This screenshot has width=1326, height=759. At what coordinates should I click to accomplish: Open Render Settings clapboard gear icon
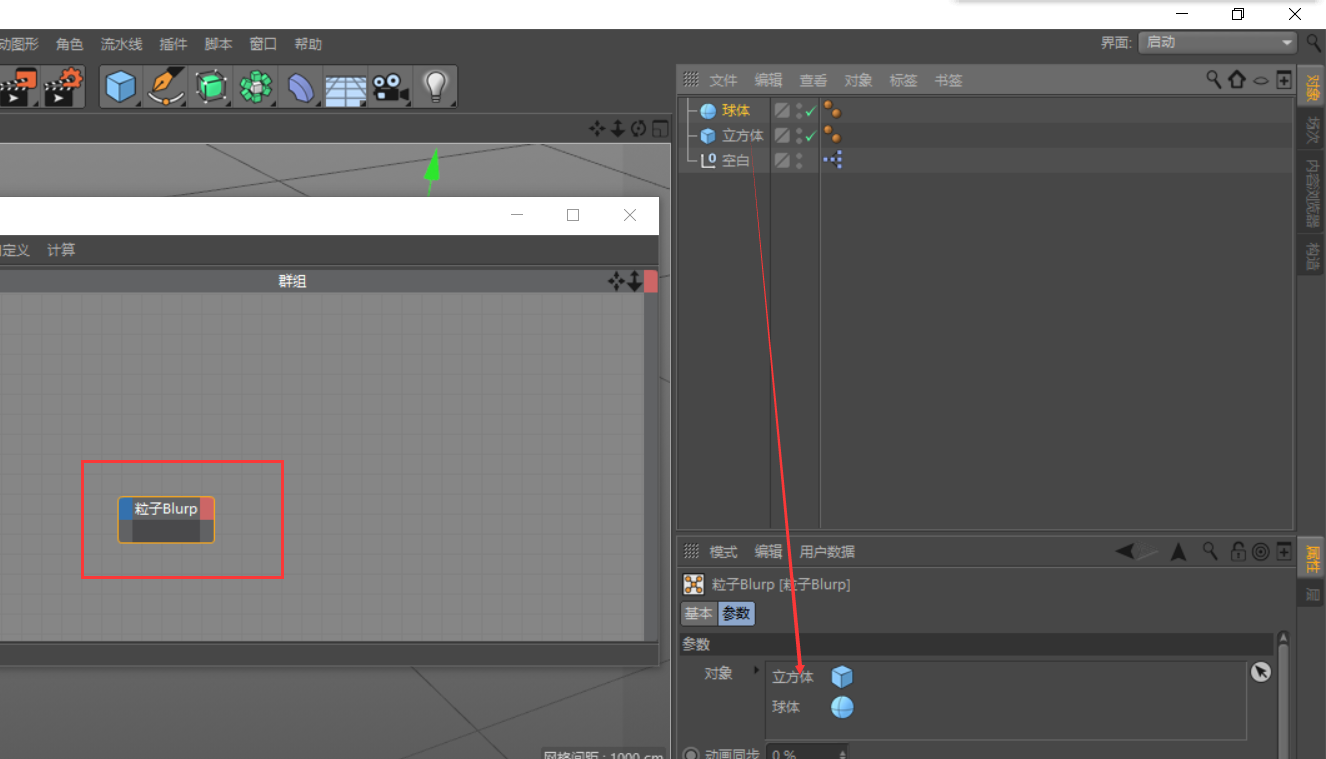pyautogui.click(x=63, y=87)
